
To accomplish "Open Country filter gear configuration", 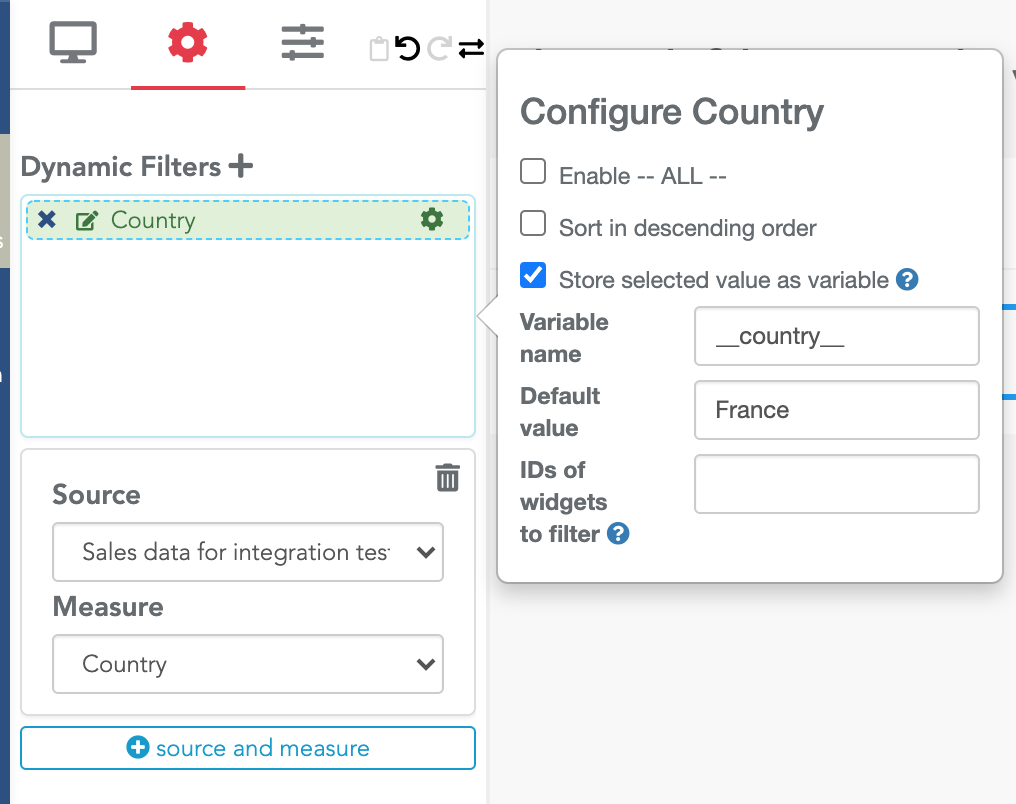I will click(x=432, y=220).
